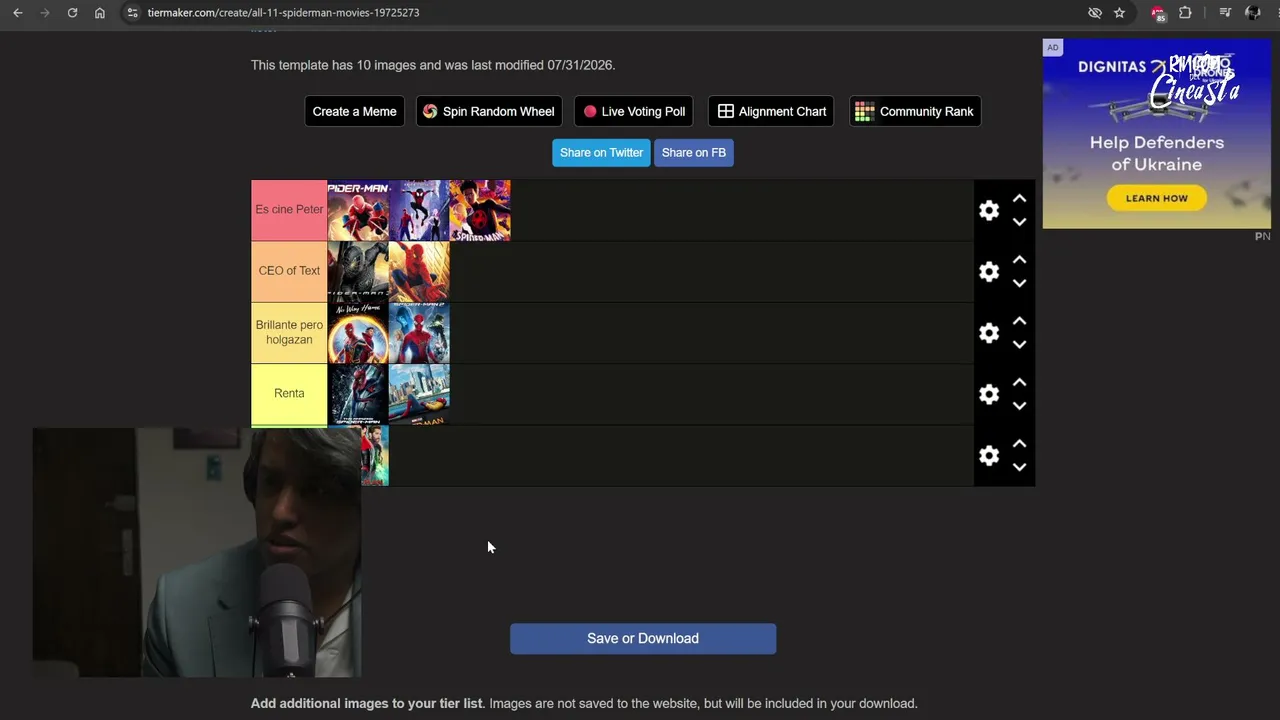1280x720 pixels.
Task: Edit the Brillante pero holgazan tier label
Action: coord(289,333)
